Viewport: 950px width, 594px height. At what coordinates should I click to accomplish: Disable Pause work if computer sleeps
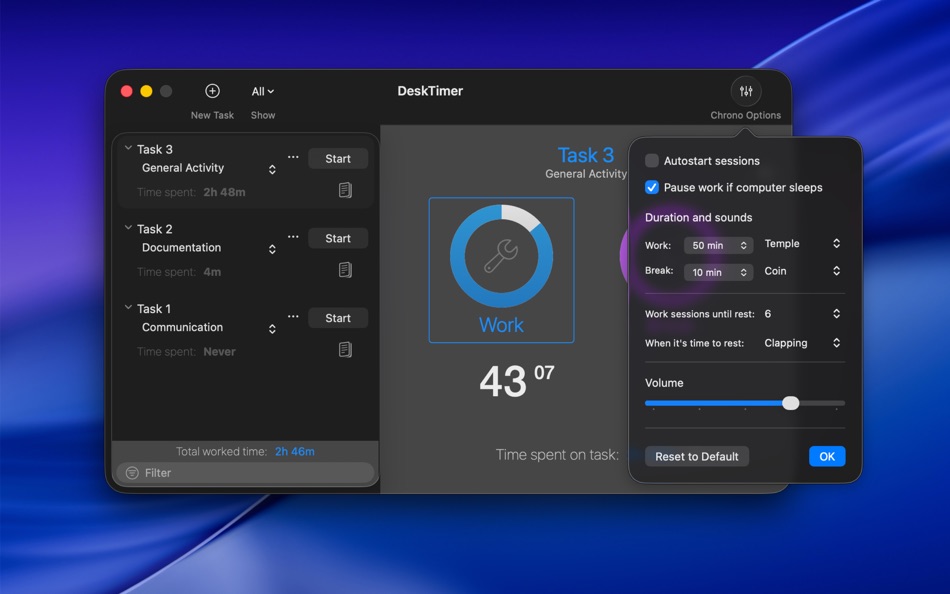(x=651, y=187)
